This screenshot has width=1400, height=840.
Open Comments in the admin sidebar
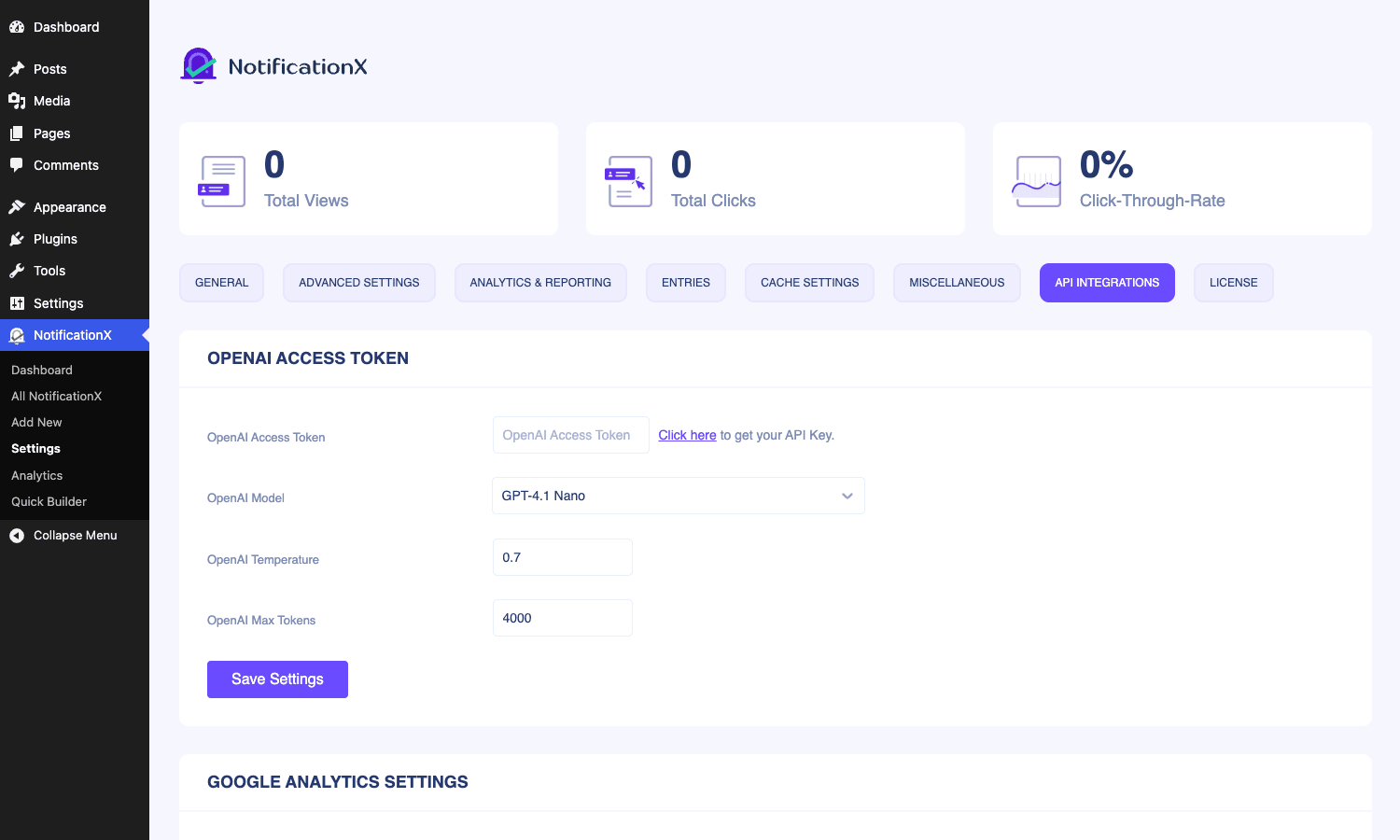point(75,165)
